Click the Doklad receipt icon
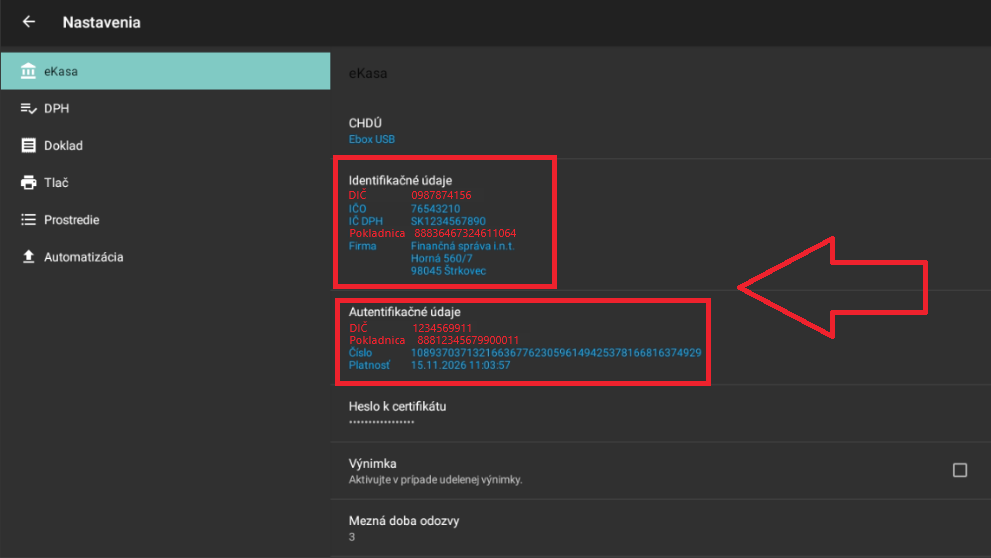 [28, 146]
